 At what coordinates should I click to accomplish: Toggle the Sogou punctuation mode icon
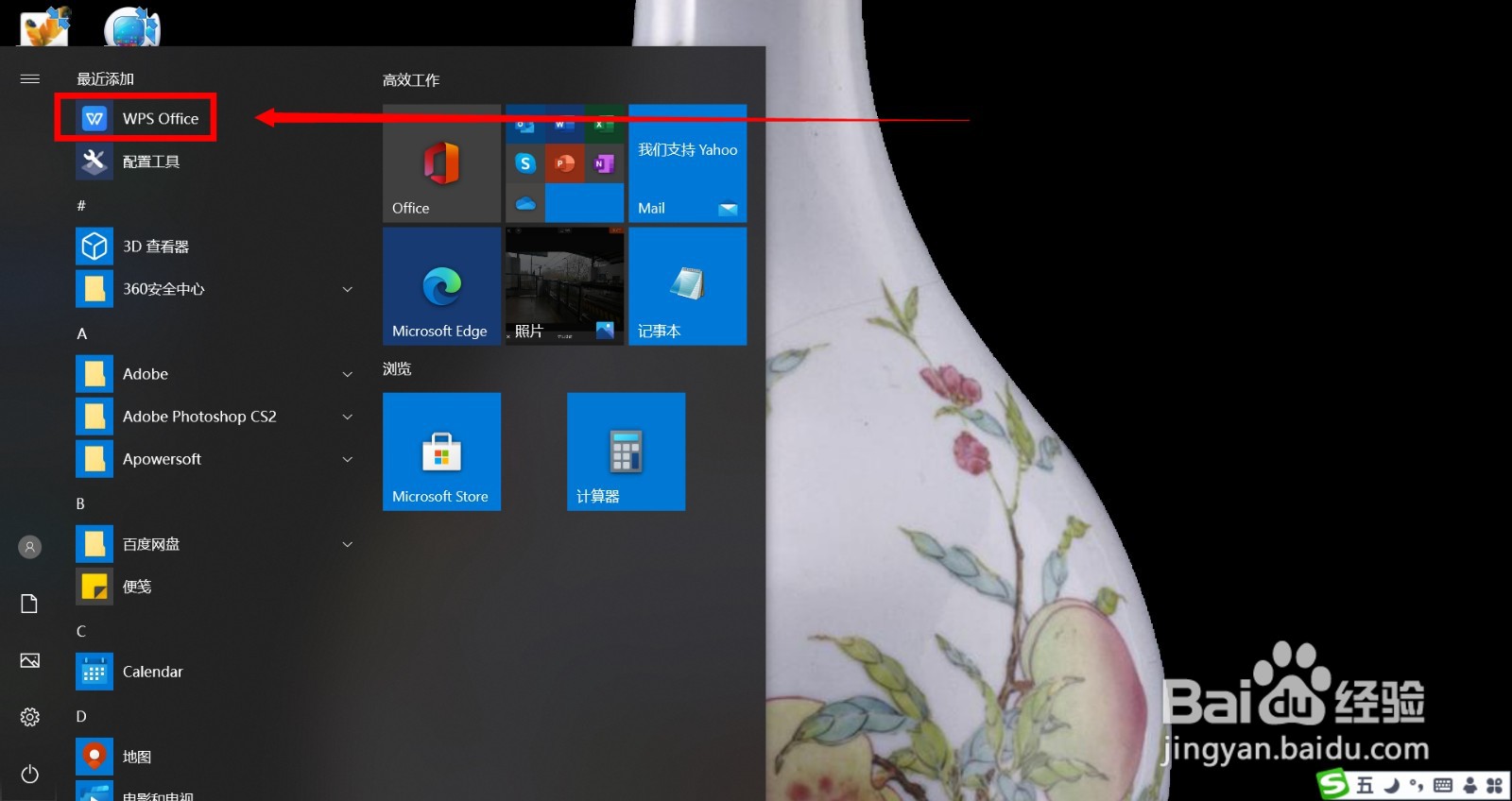pos(1417,785)
